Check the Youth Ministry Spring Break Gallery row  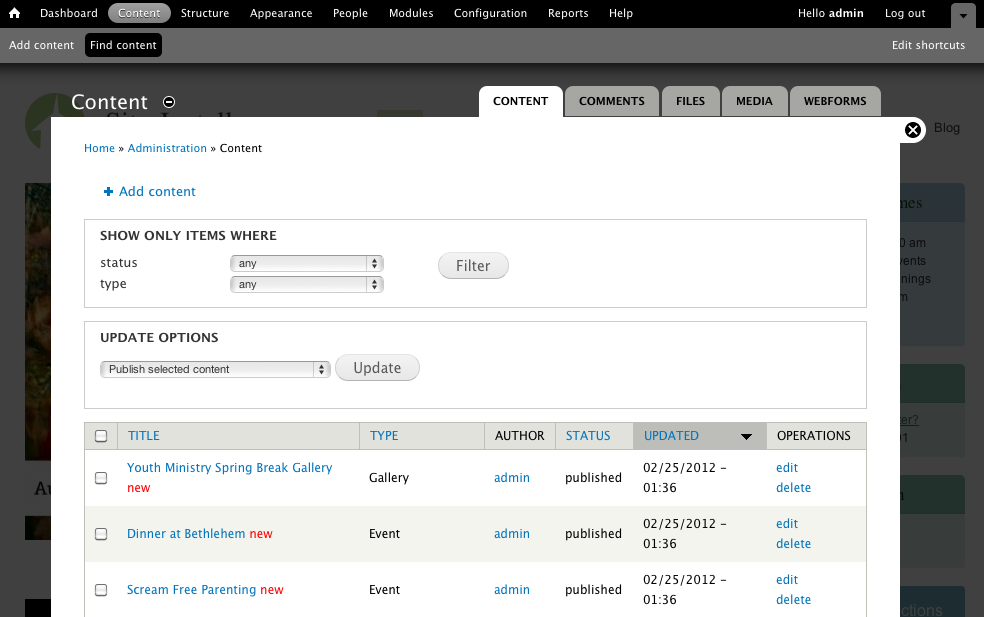click(101, 478)
